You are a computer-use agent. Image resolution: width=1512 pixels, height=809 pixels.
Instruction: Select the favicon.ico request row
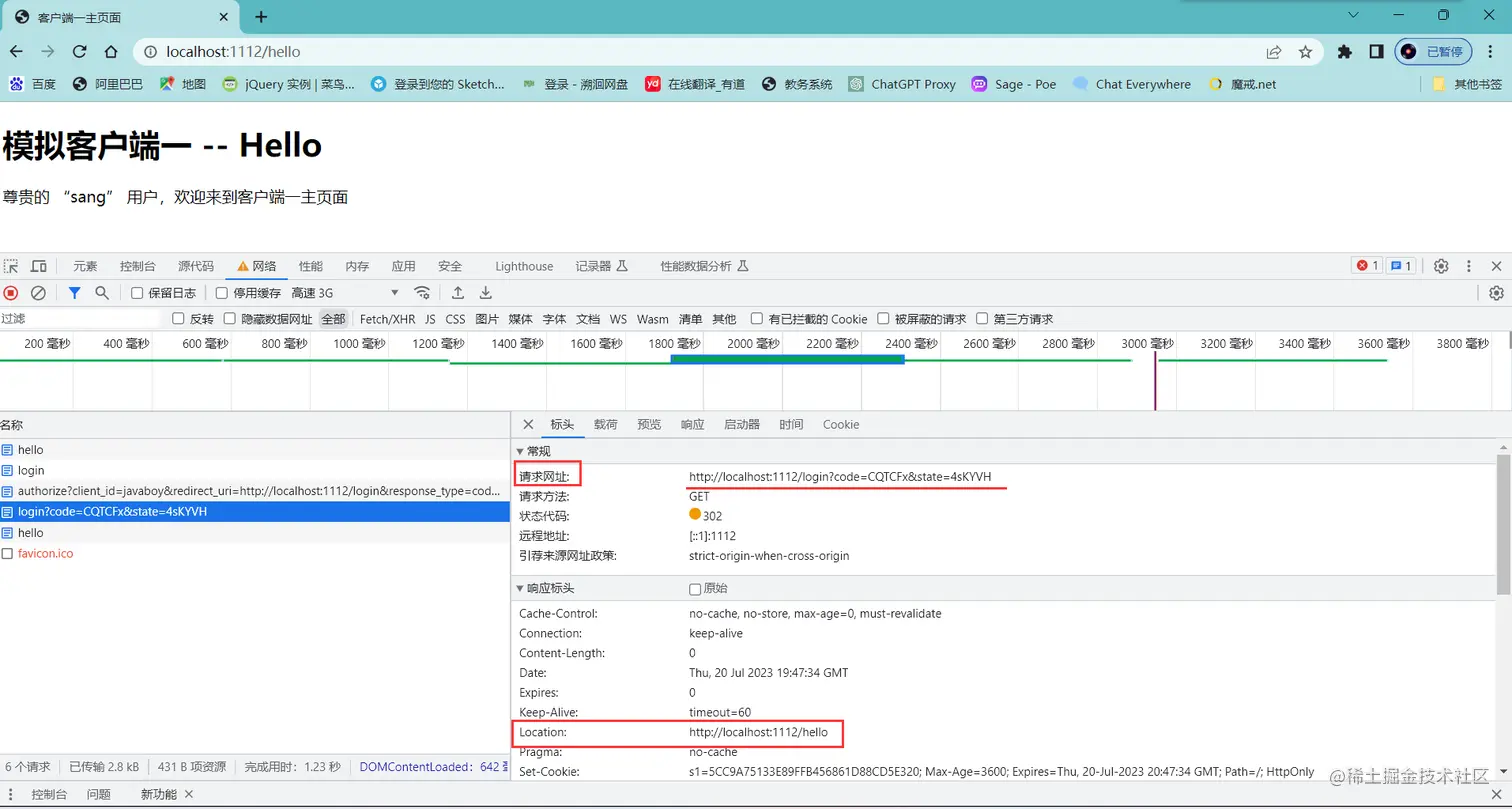(x=255, y=553)
